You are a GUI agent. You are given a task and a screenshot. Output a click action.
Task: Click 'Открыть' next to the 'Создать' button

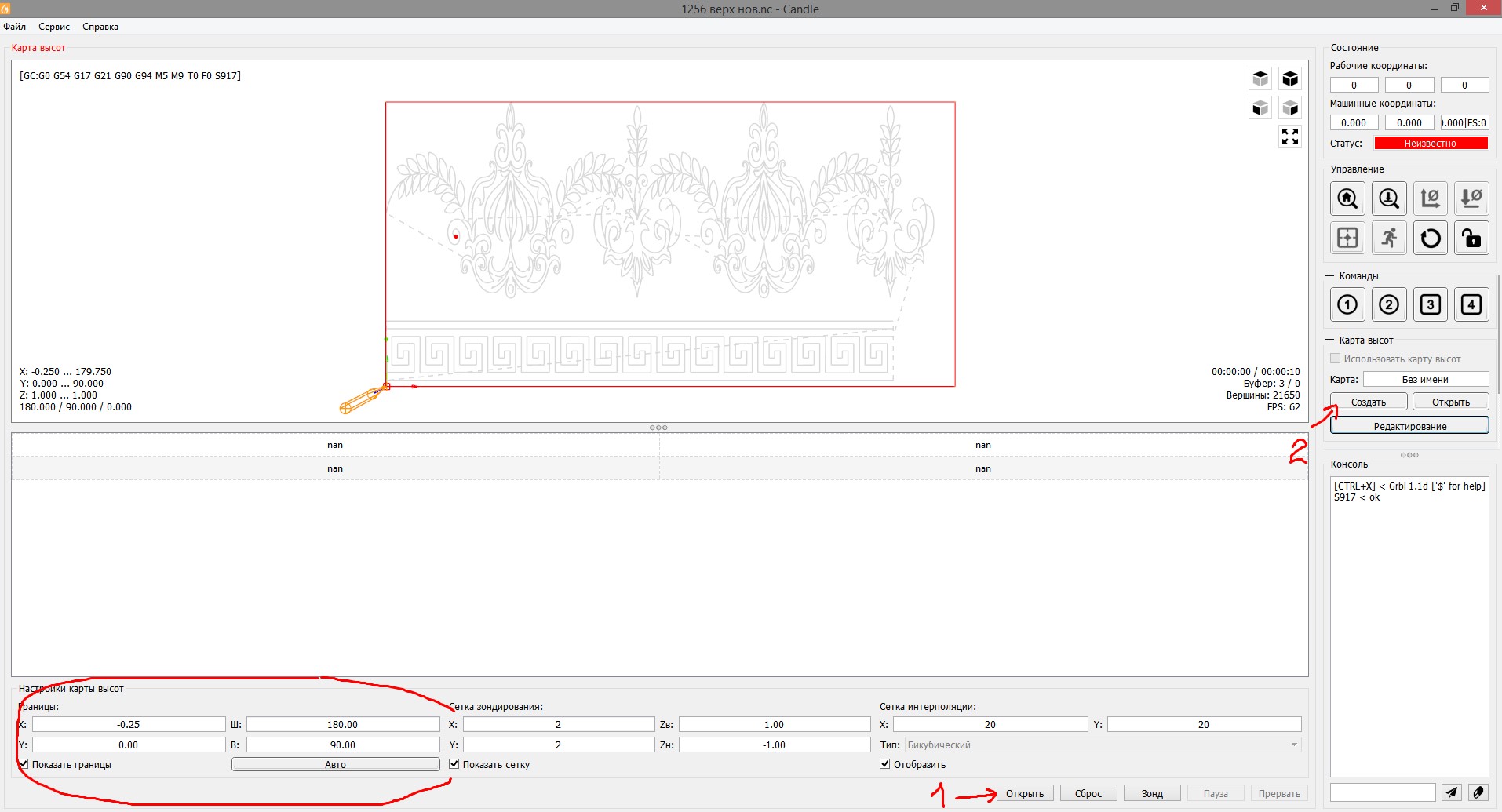[x=1451, y=402]
